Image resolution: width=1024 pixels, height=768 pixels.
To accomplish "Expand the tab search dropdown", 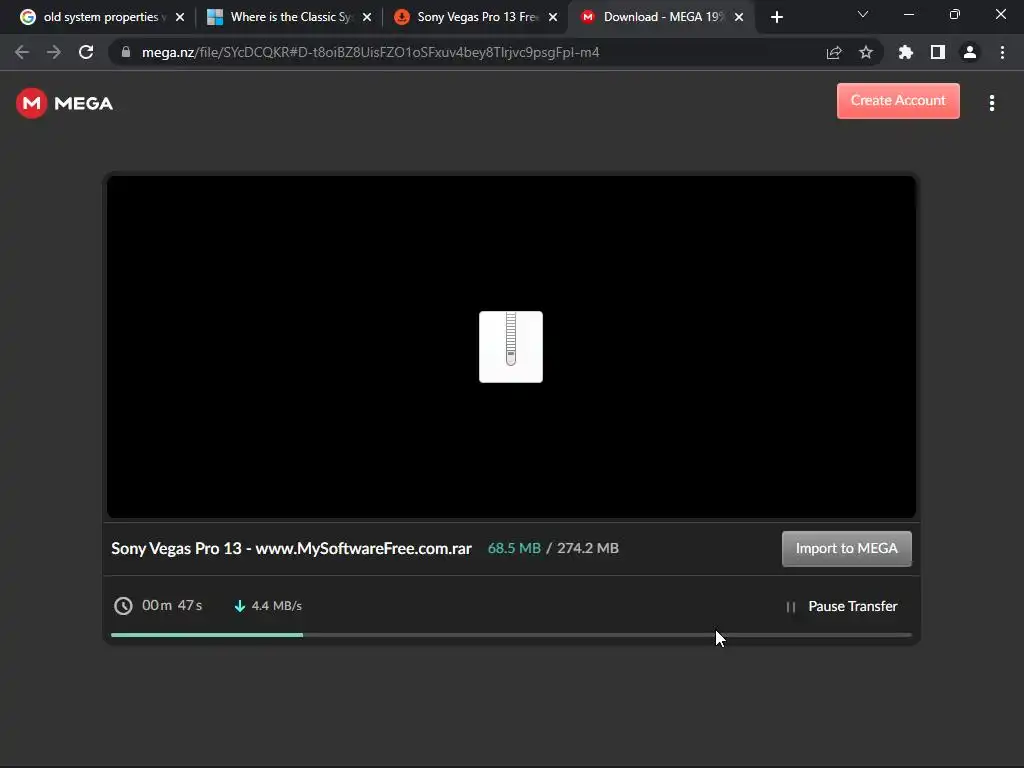I will (863, 14).
